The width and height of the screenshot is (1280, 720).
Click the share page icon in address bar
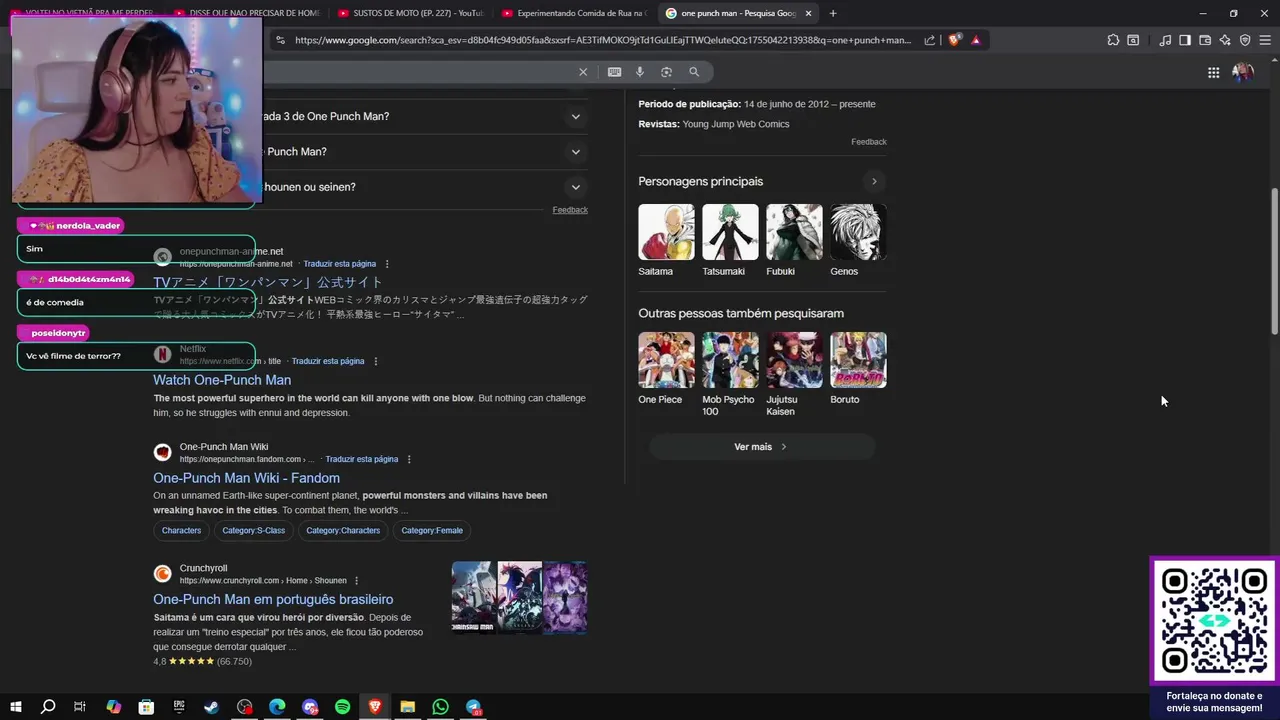930,40
